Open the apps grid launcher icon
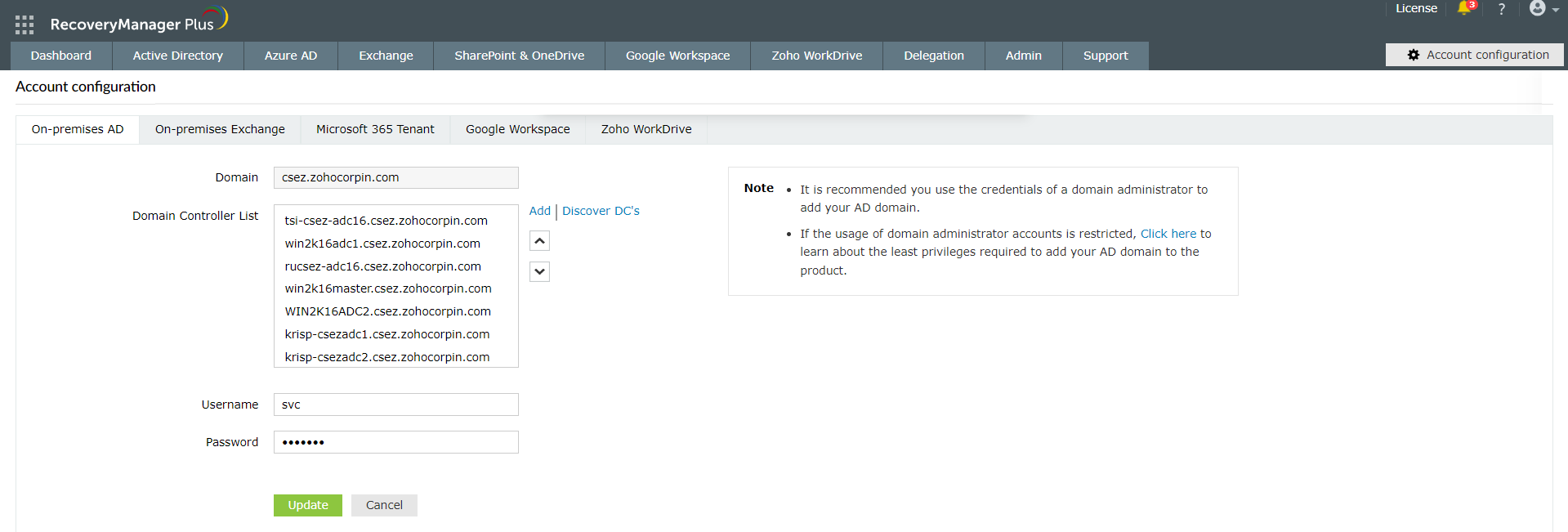 (25, 25)
